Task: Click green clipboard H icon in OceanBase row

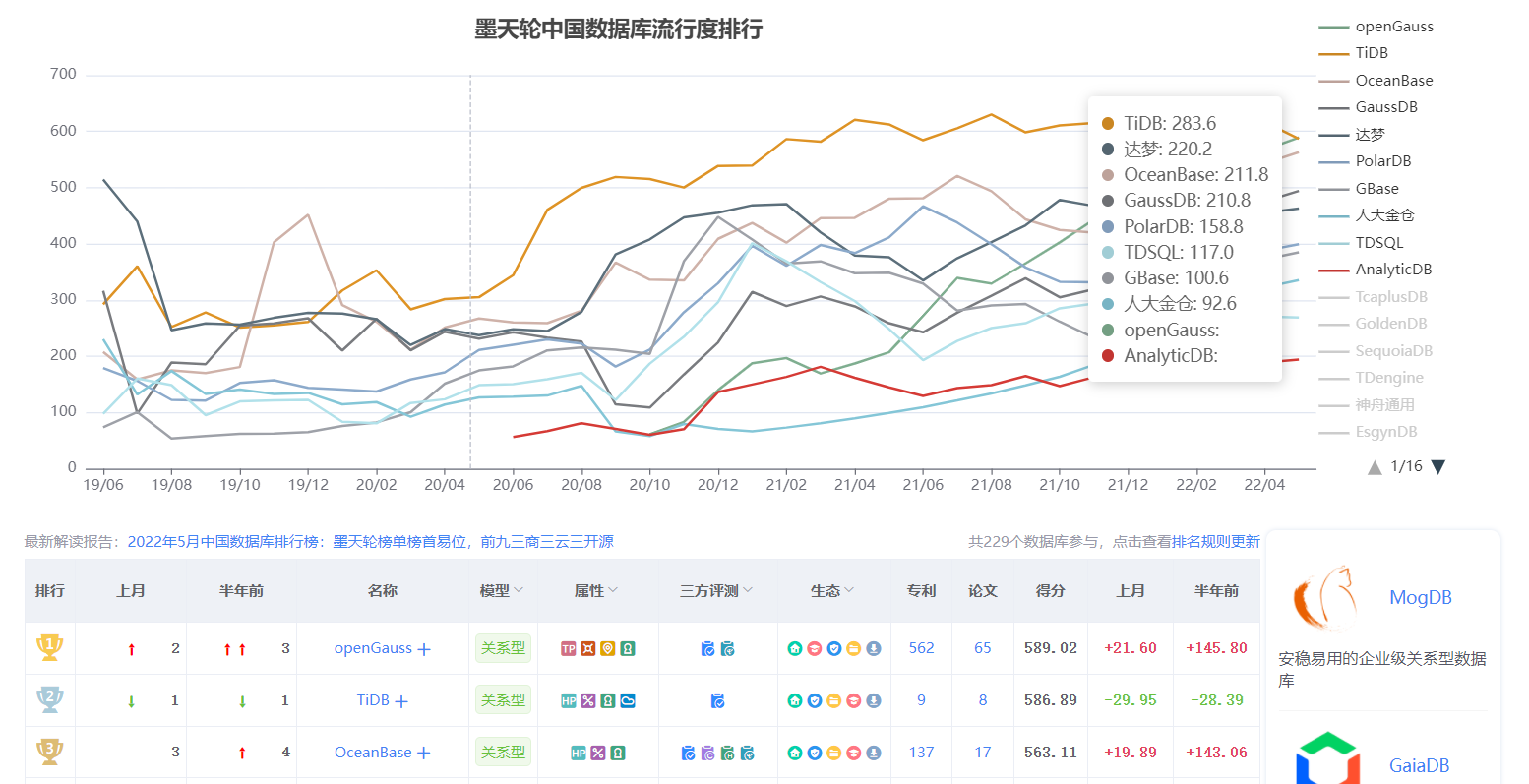Action: (x=727, y=753)
